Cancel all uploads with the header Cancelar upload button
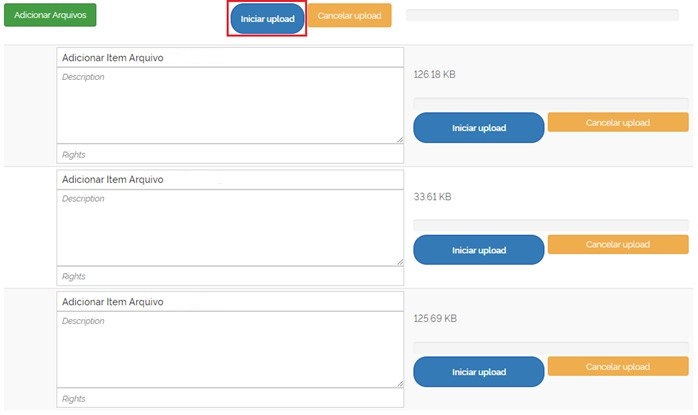Viewport: 698px width, 415px height. pyautogui.click(x=349, y=16)
